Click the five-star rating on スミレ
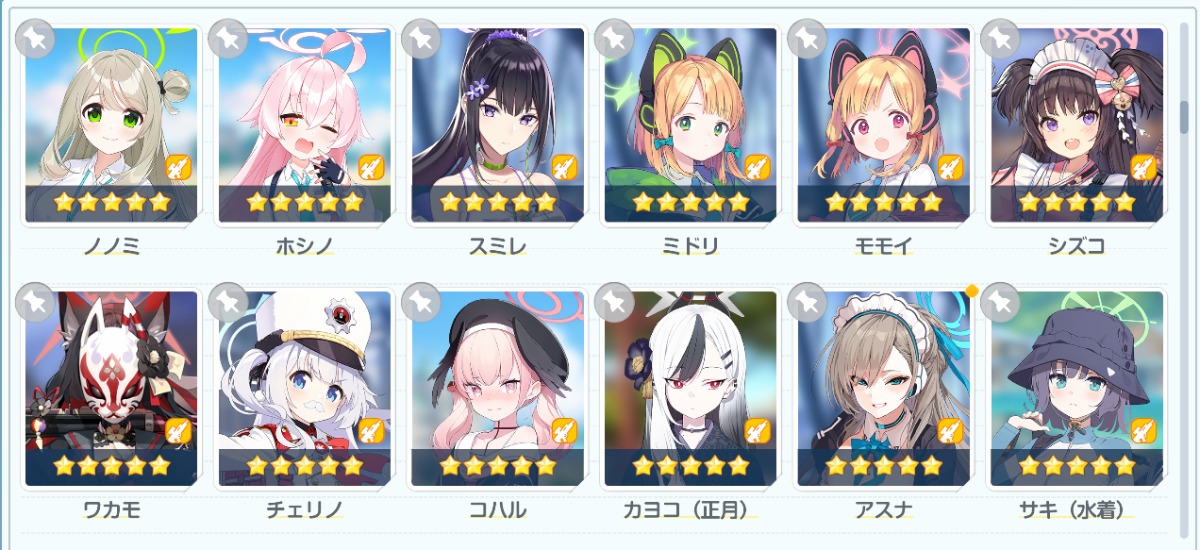Screen dimensions: 1200x550 pyautogui.click(x=497, y=203)
